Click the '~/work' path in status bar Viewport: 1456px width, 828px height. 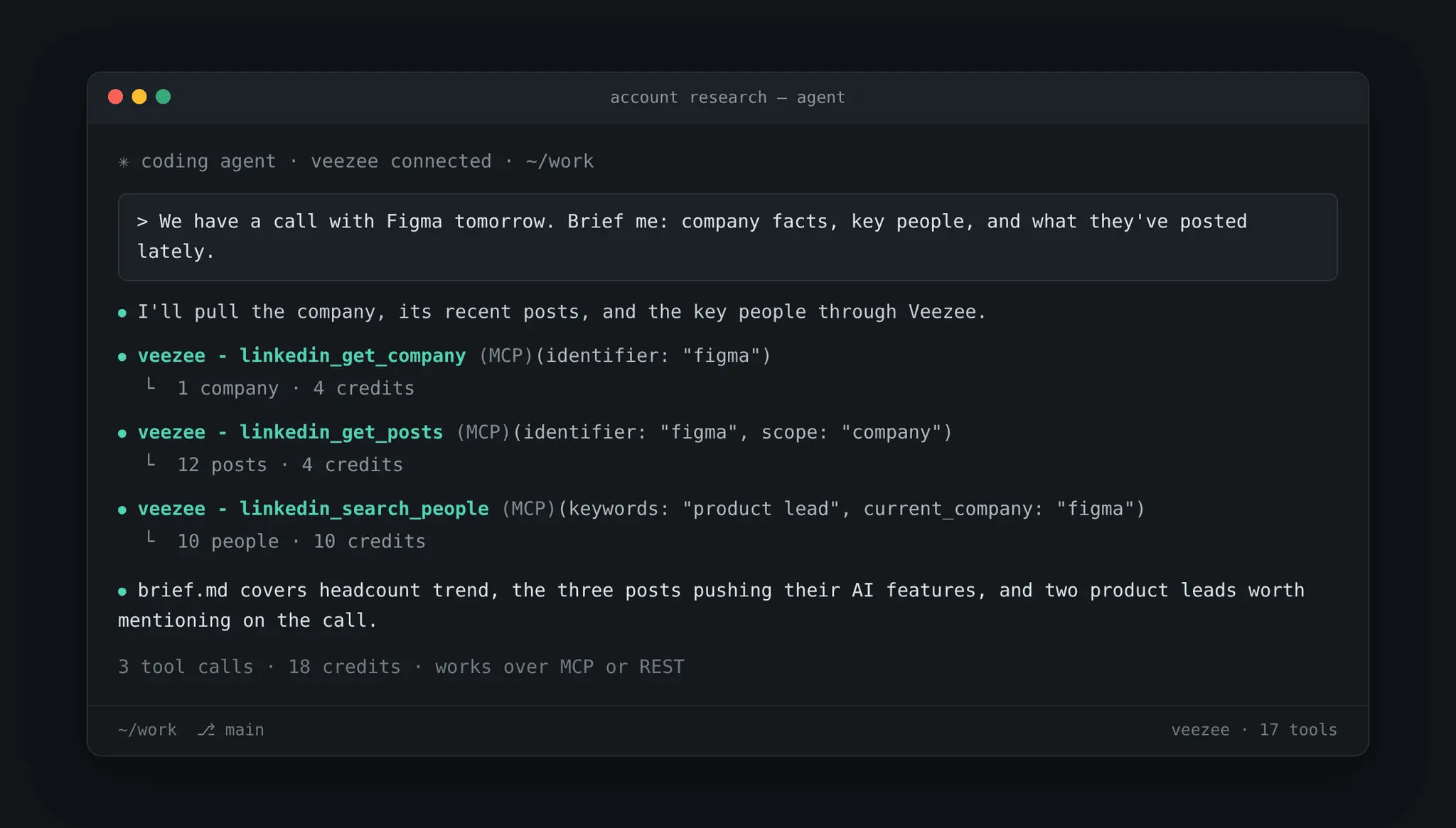point(147,730)
